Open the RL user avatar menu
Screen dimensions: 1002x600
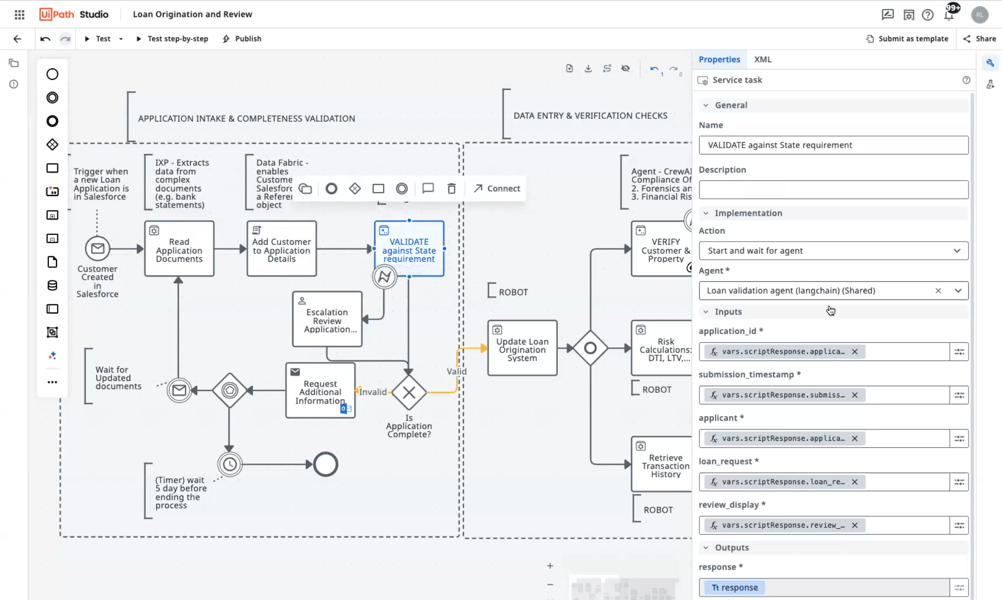click(x=980, y=14)
